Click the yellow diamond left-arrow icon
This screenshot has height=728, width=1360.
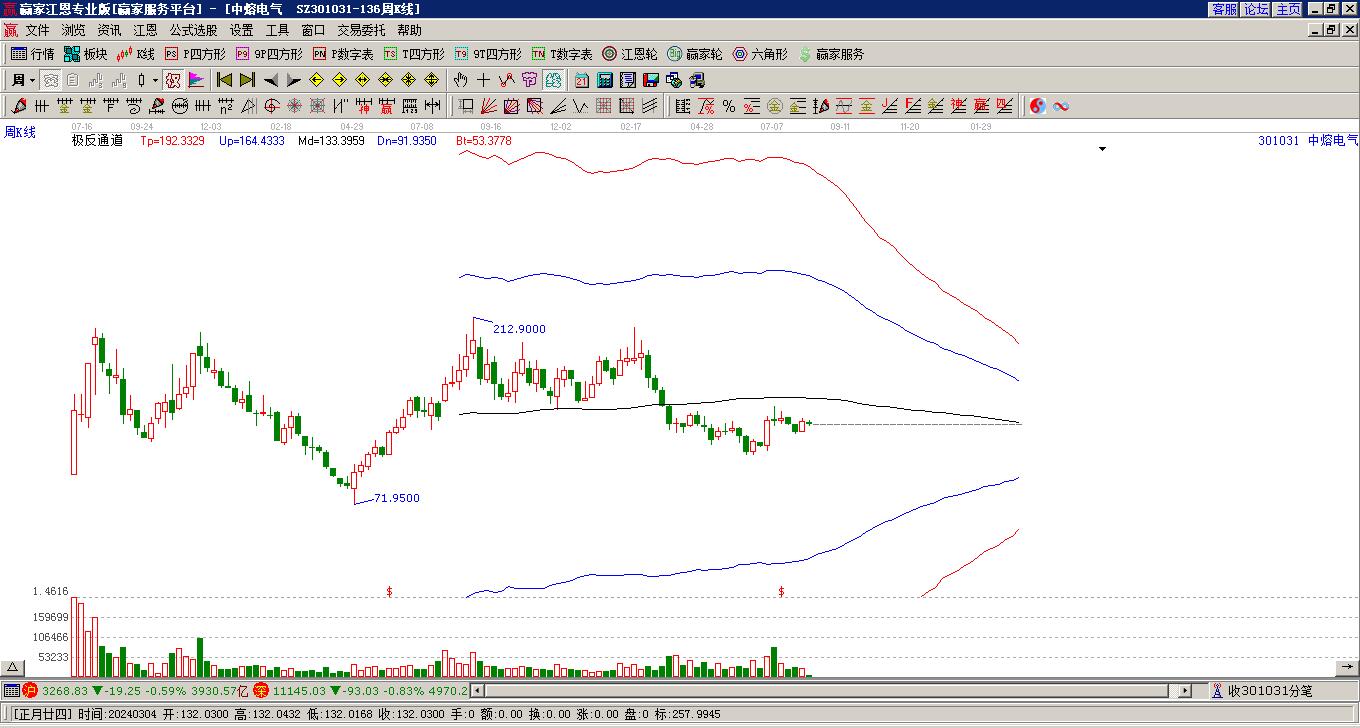tap(316, 80)
